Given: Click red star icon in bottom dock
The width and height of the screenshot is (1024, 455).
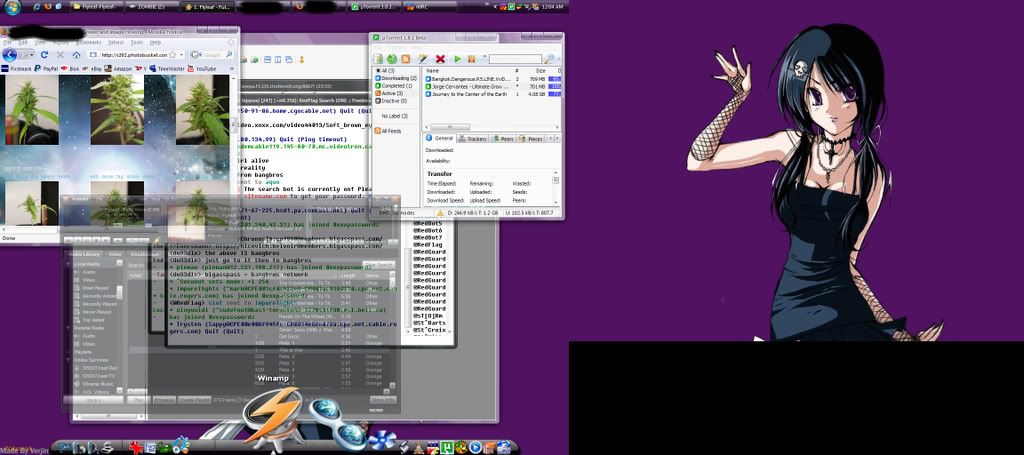Looking at the screenshot, I should tap(136, 447).
